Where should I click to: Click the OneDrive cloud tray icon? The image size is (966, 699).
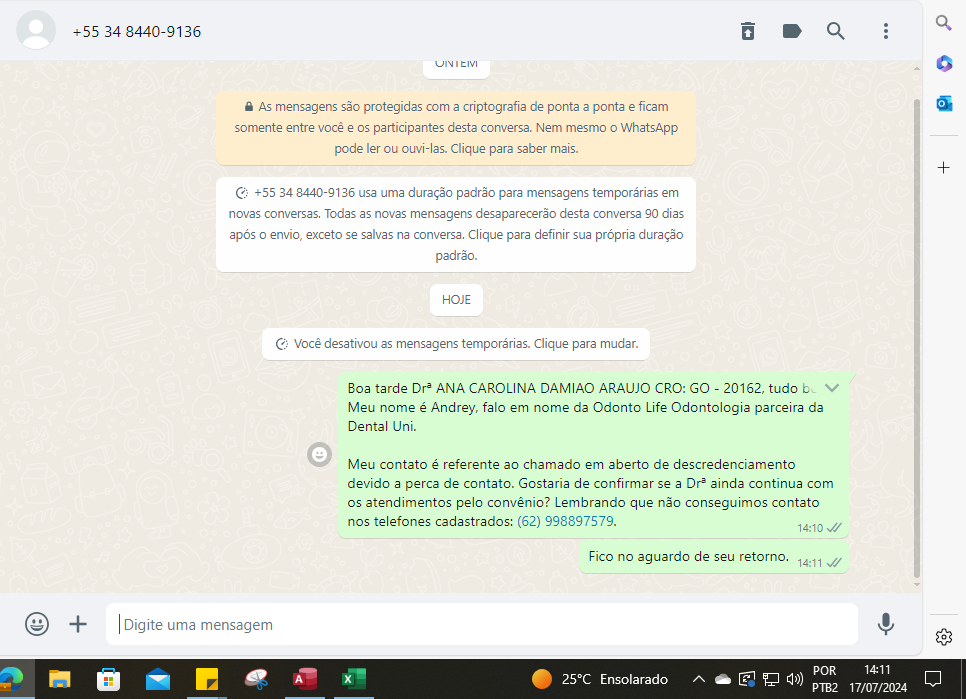pos(723,679)
